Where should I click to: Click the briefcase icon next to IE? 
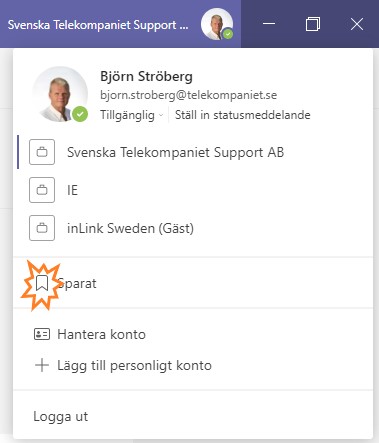(42, 190)
